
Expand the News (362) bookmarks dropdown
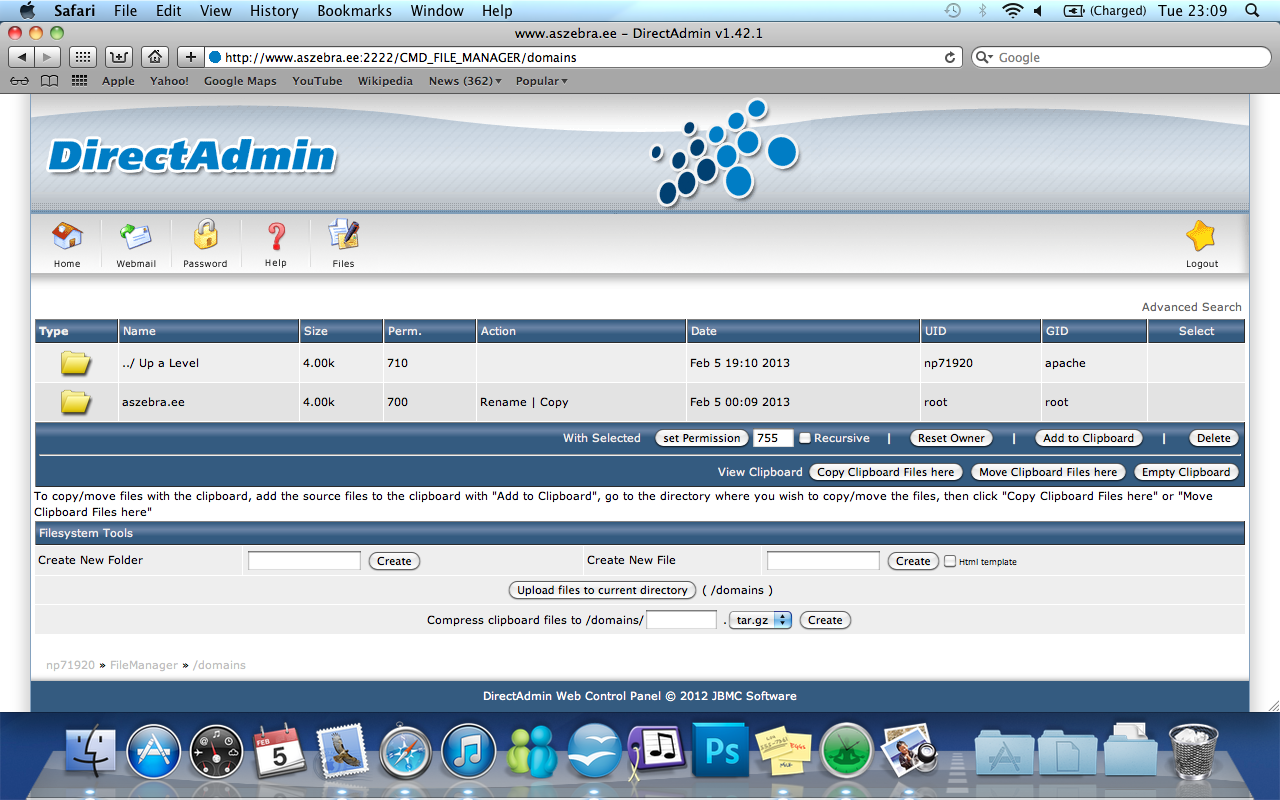pos(465,81)
